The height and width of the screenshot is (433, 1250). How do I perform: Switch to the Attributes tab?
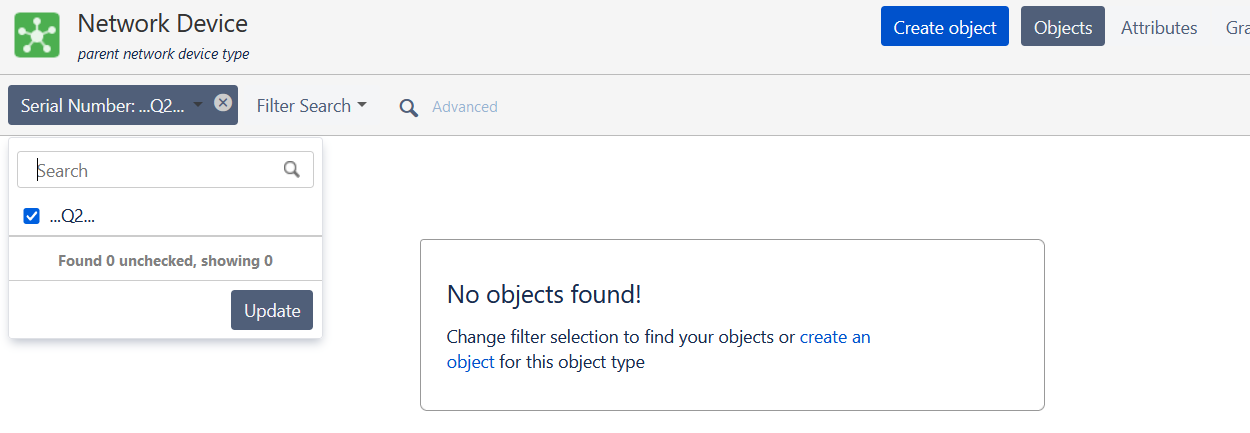pyautogui.click(x=1159, y=28)
